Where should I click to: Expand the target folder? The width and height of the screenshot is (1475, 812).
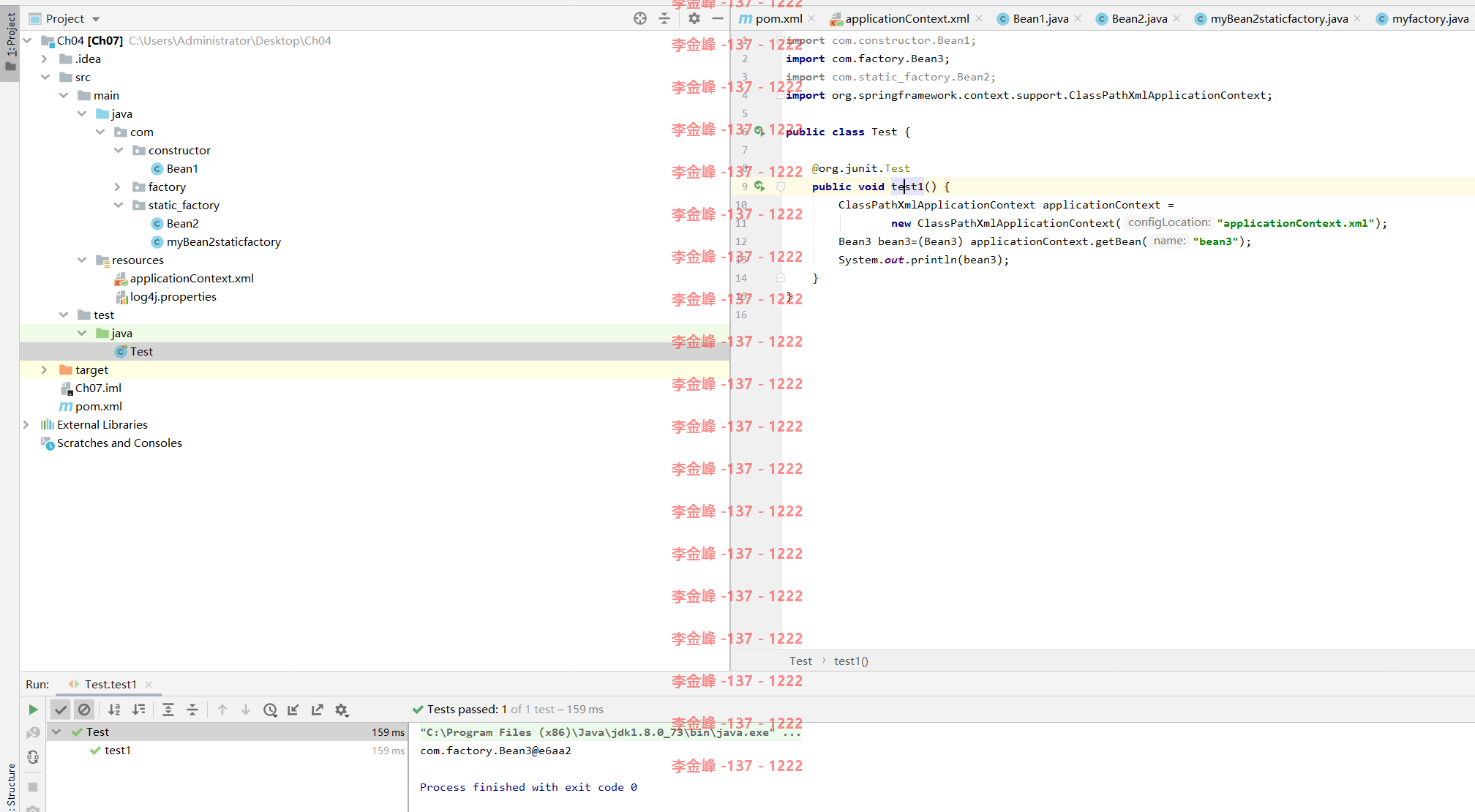(44, 369)
